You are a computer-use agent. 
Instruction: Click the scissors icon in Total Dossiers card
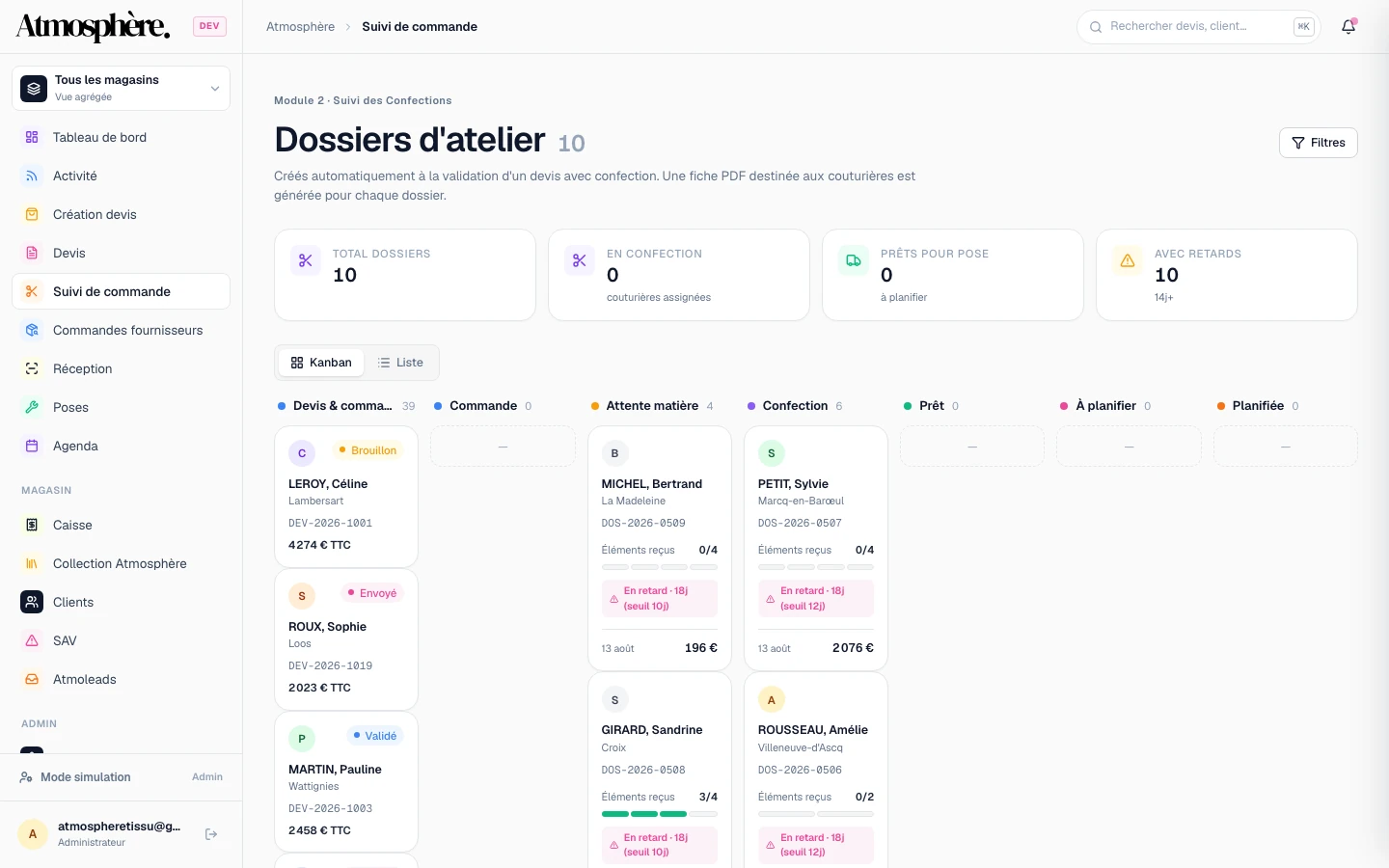point(306,260)
